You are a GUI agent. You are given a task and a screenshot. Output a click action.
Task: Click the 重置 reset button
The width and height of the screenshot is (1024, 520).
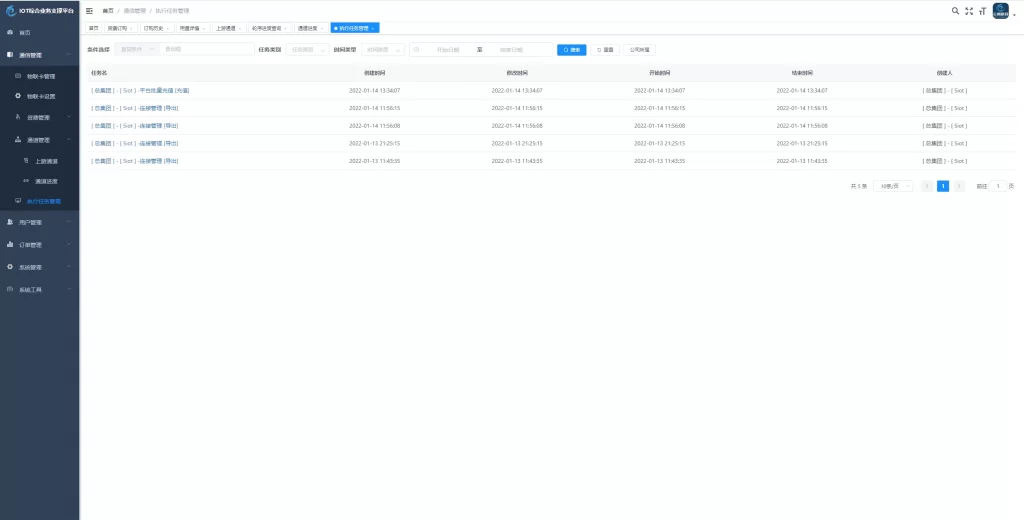tap(604, 49)
